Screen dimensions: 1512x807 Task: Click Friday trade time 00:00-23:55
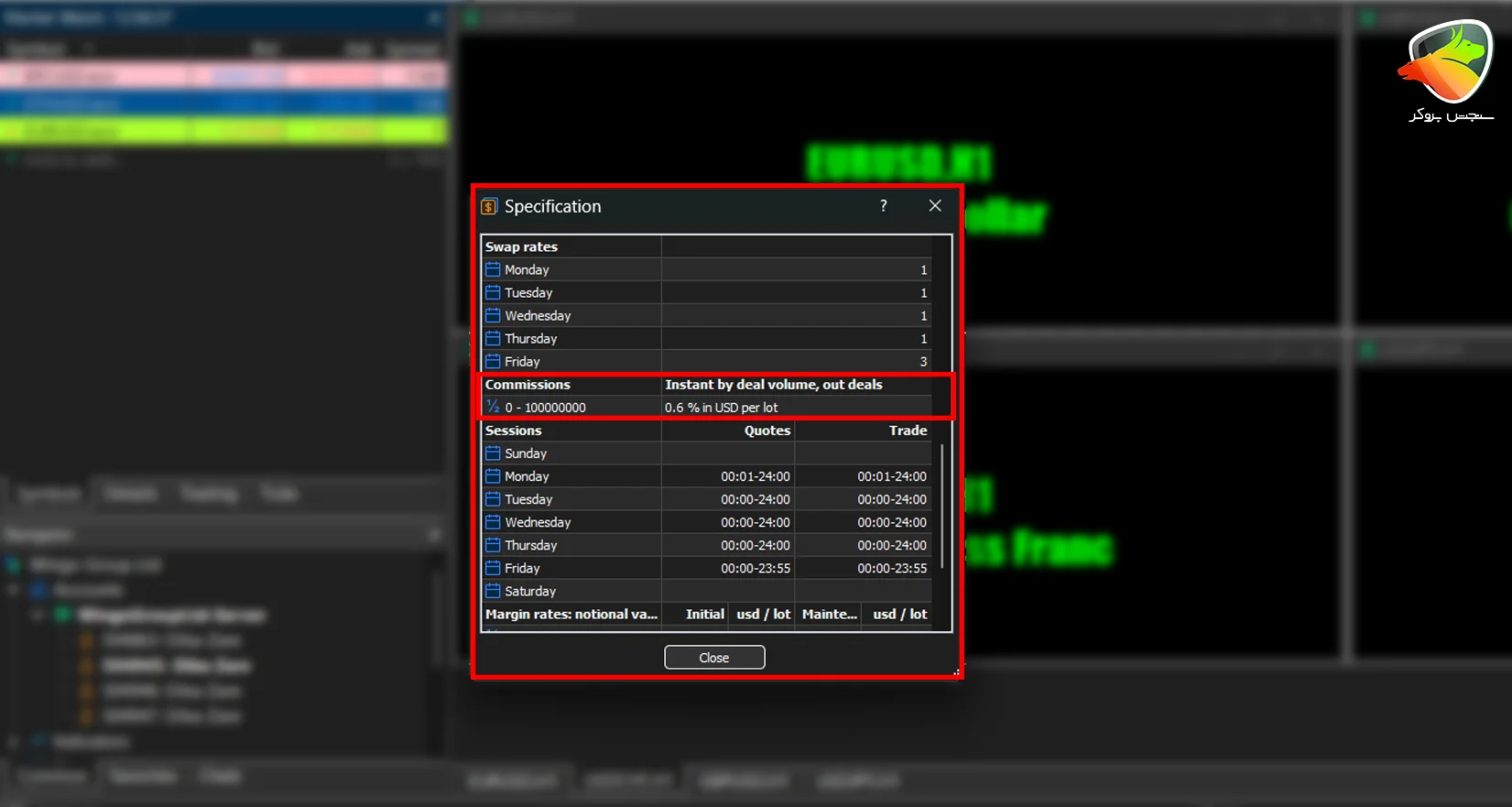[892, 568]
